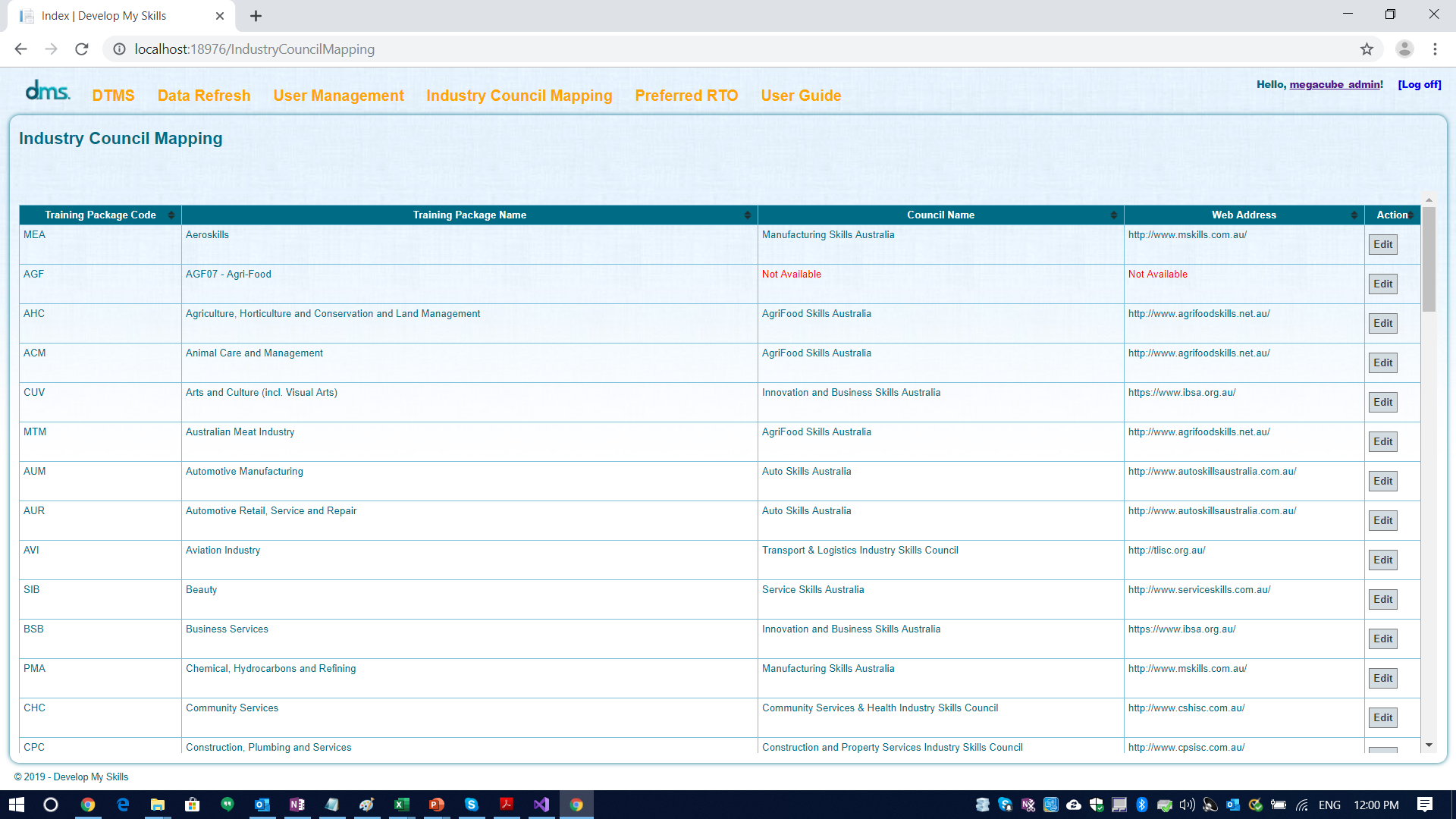Launch Microsoft Edge from the taskbar
The height and width of the screenshot is (819, 1456).
[x=123, y=805]
